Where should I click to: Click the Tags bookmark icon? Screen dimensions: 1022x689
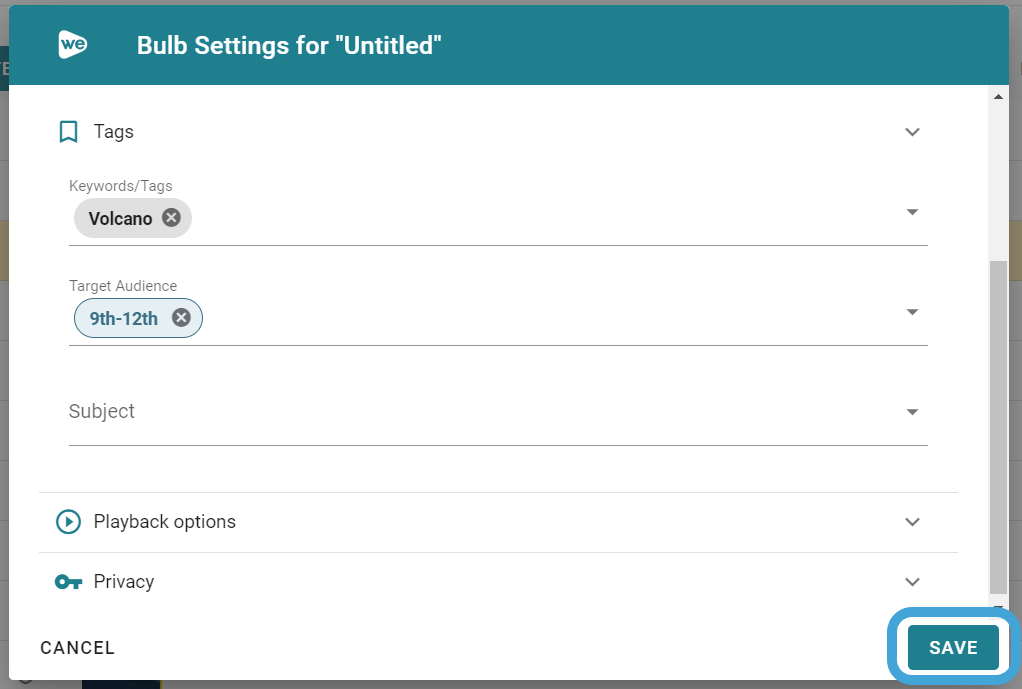click(68, 132)
